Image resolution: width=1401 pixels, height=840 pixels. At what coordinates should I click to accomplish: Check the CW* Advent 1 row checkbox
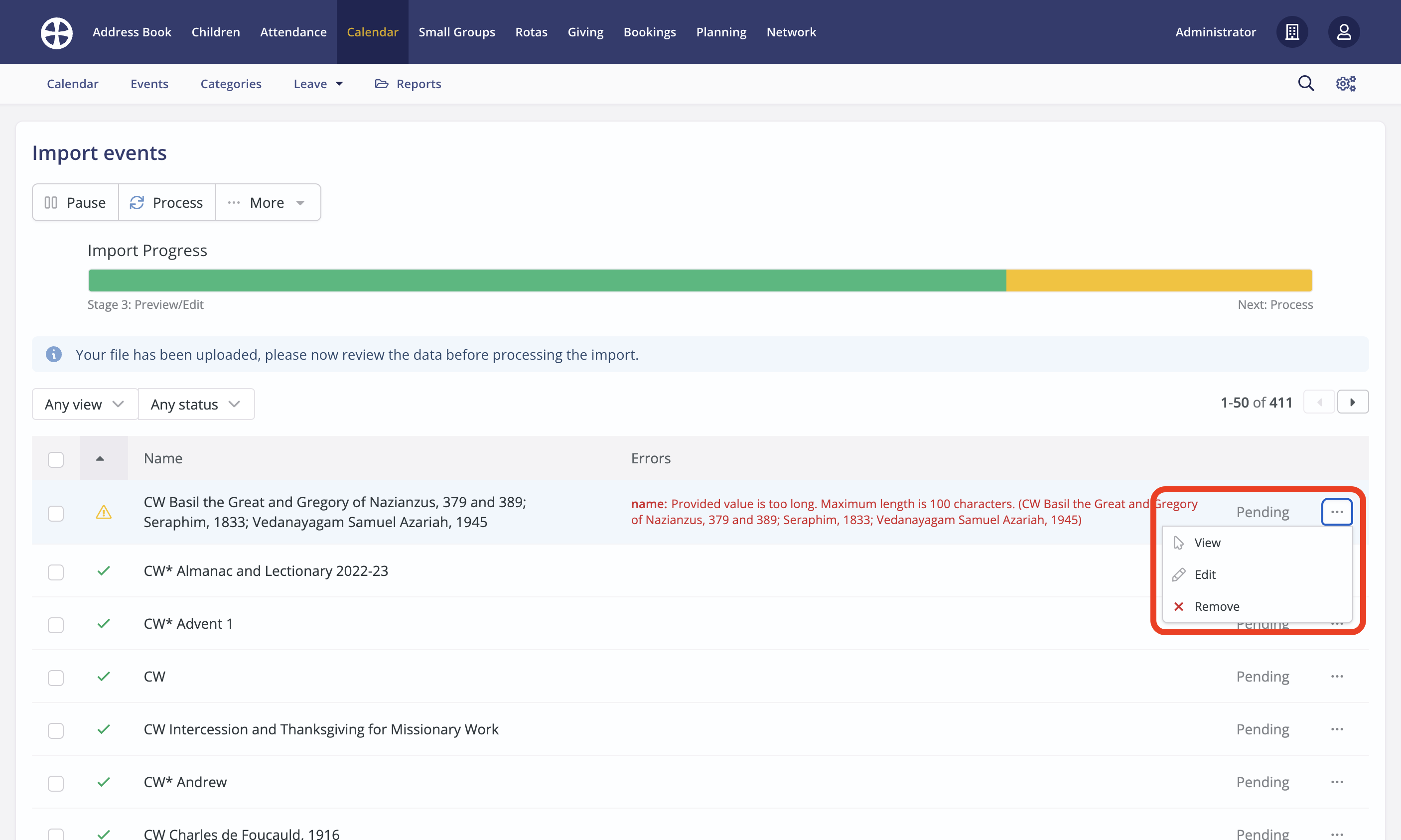pyautogui.click(x=55, y=624)
